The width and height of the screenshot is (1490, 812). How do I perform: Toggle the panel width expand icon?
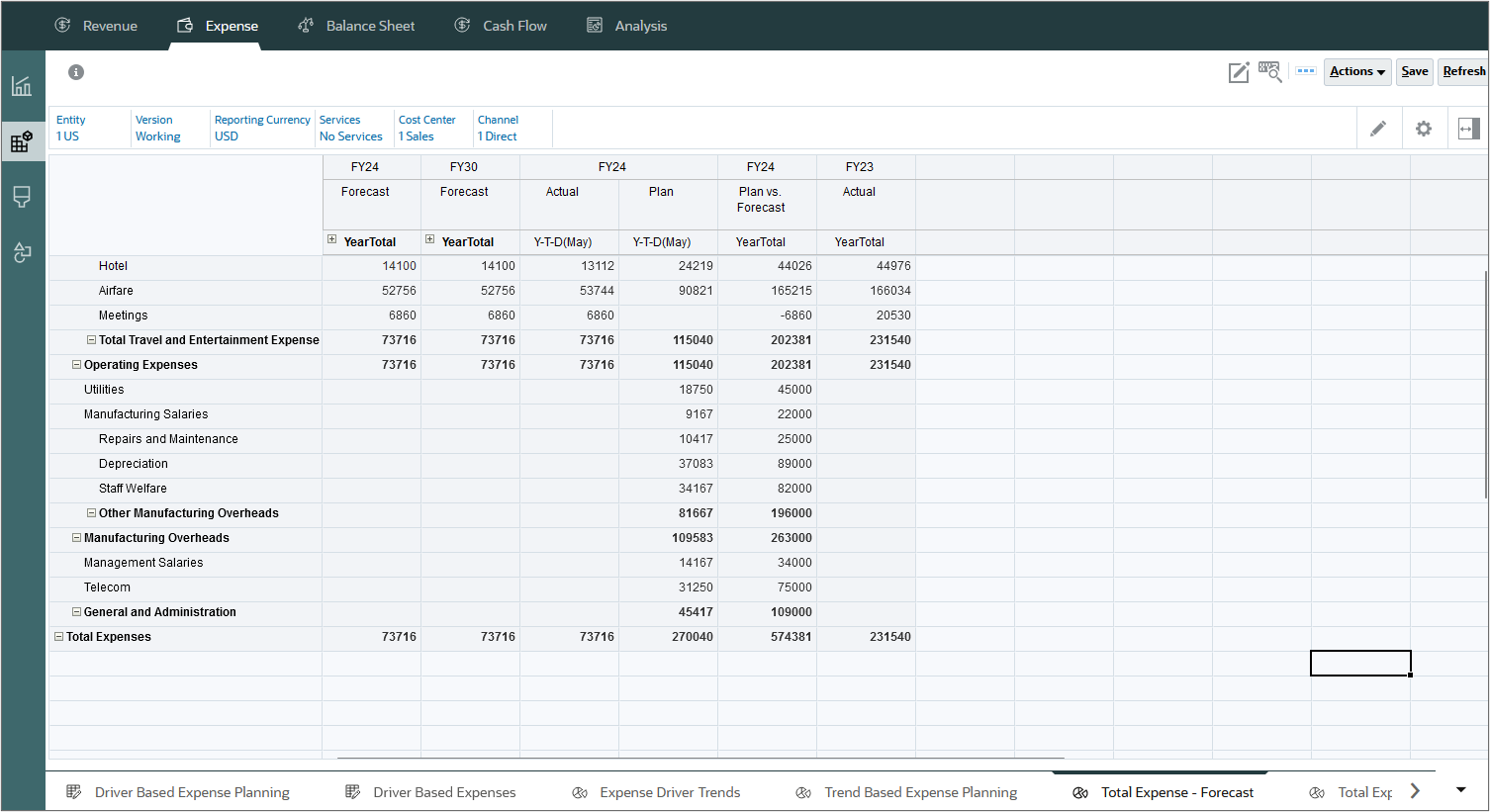click(x=1469, y=129)
